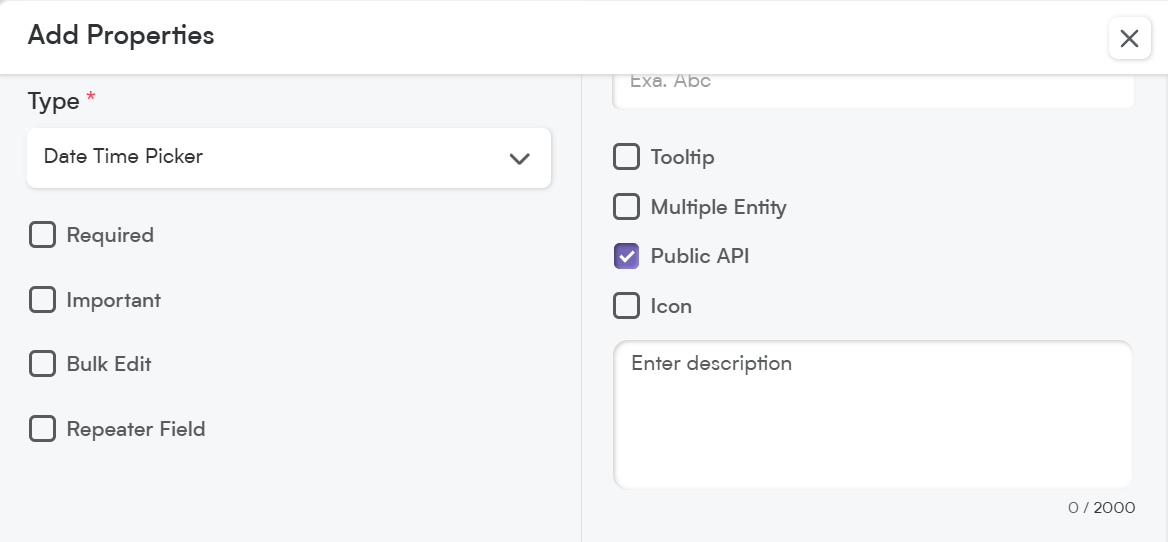Click inside the Enter description textarea
Screen dimensions: 1168x542
(873, 415)
